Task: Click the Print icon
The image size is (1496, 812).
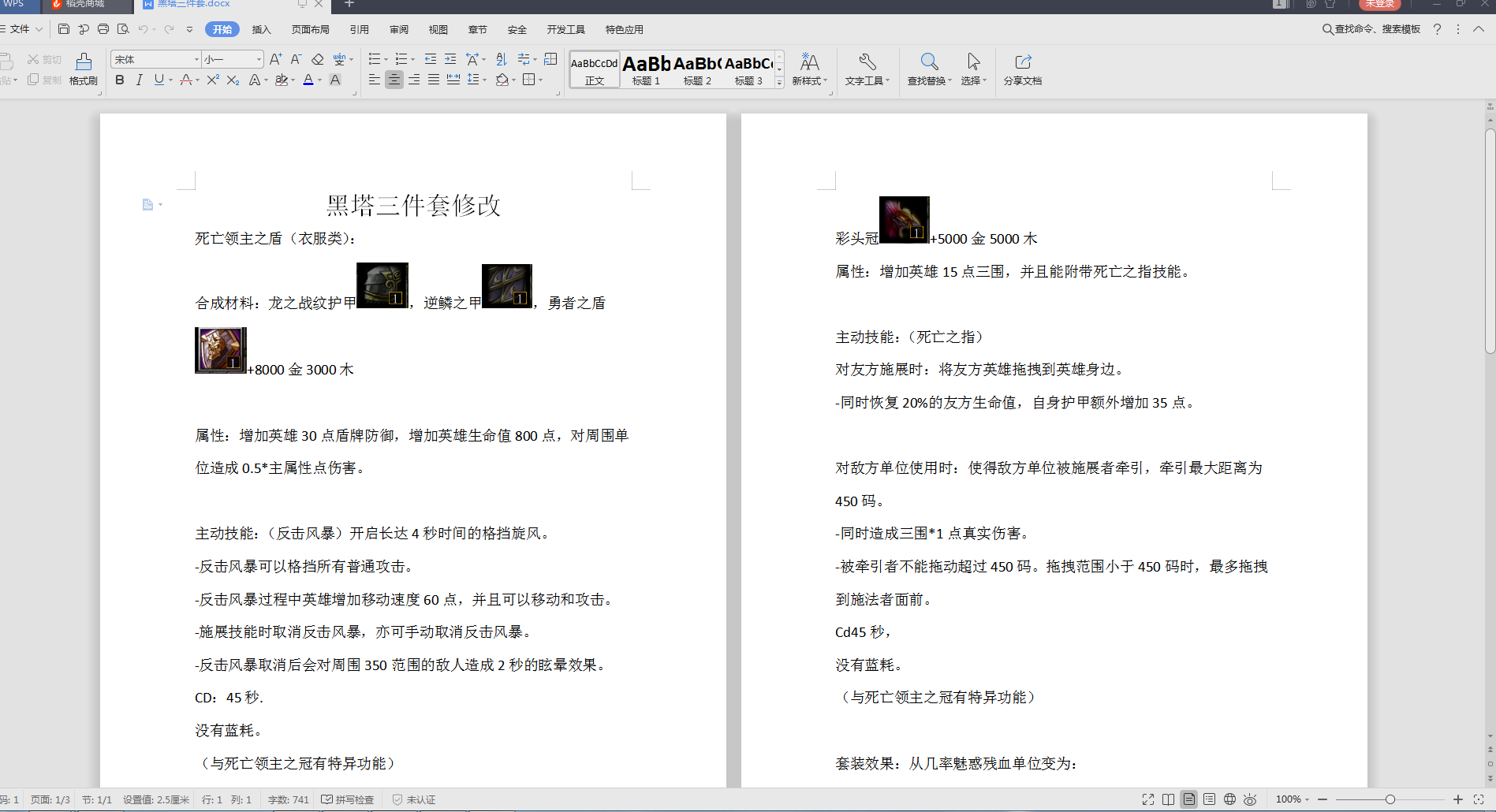Action: [x=103, y=29]
